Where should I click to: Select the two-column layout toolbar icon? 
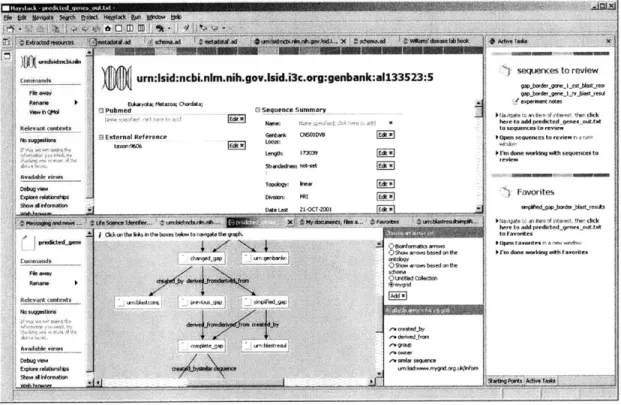pyautogui.click(x=130, y=29)
